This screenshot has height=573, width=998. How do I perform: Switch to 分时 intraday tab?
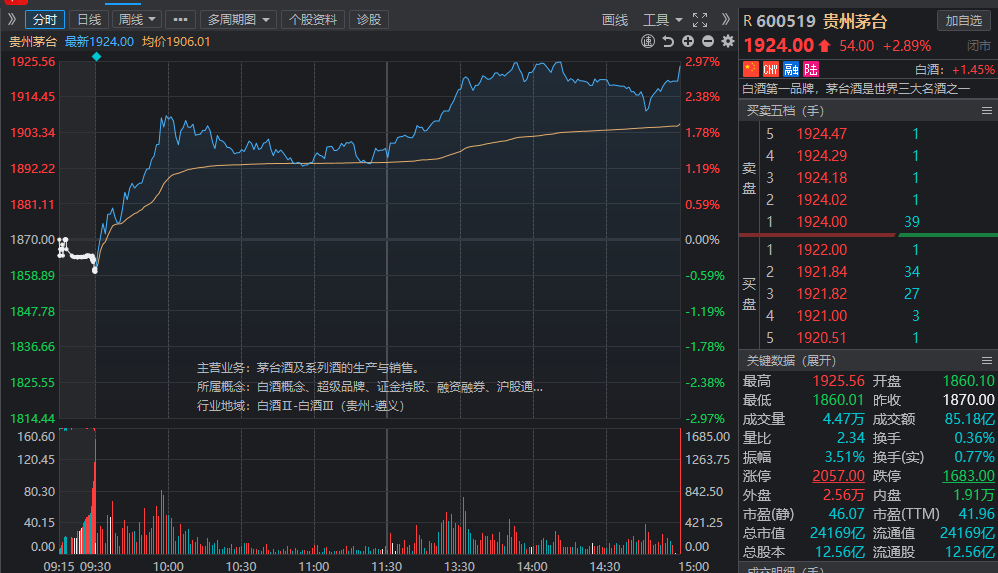(45, 20)
